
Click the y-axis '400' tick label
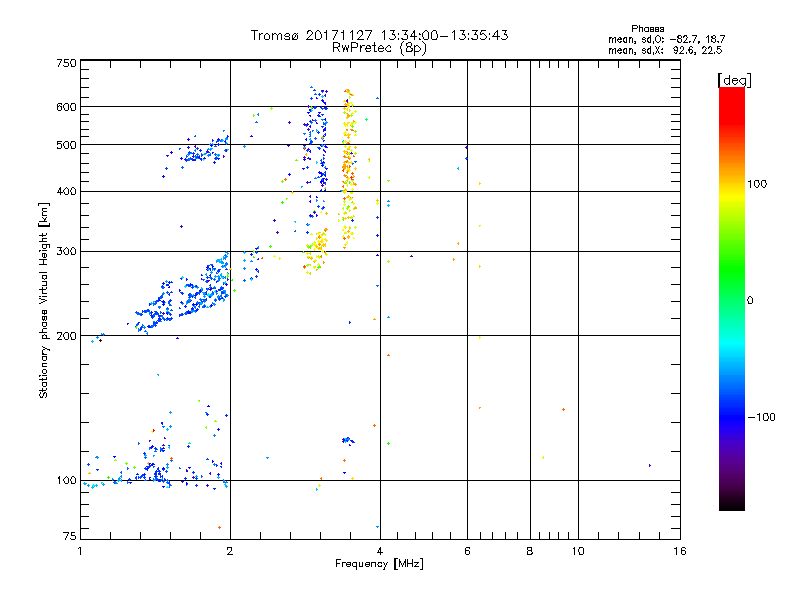(66, 191)
